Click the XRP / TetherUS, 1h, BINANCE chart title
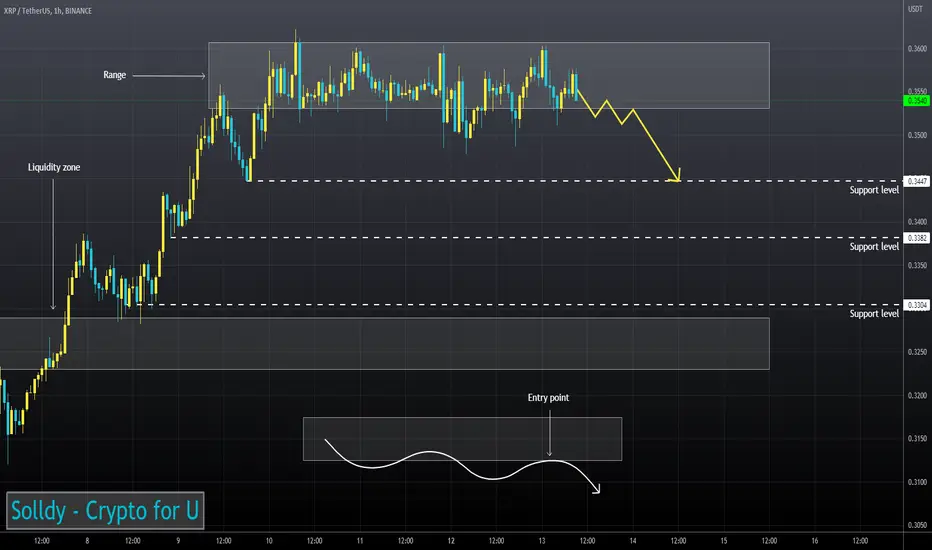 [x=48, y=11]
